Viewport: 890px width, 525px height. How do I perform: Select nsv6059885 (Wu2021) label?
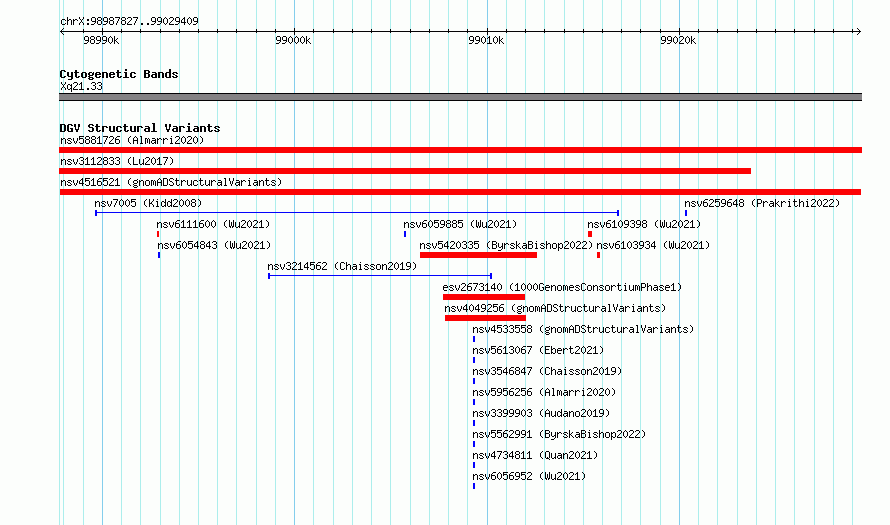click(x=460, y=224)
